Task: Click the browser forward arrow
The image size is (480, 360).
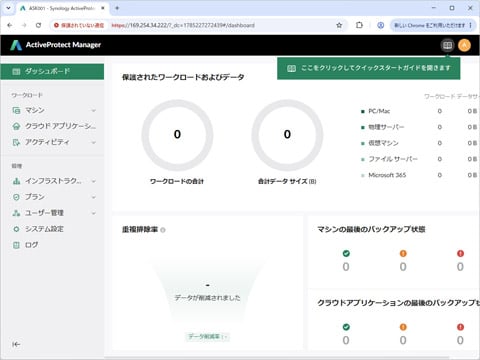Action: (x=24, y=25)
